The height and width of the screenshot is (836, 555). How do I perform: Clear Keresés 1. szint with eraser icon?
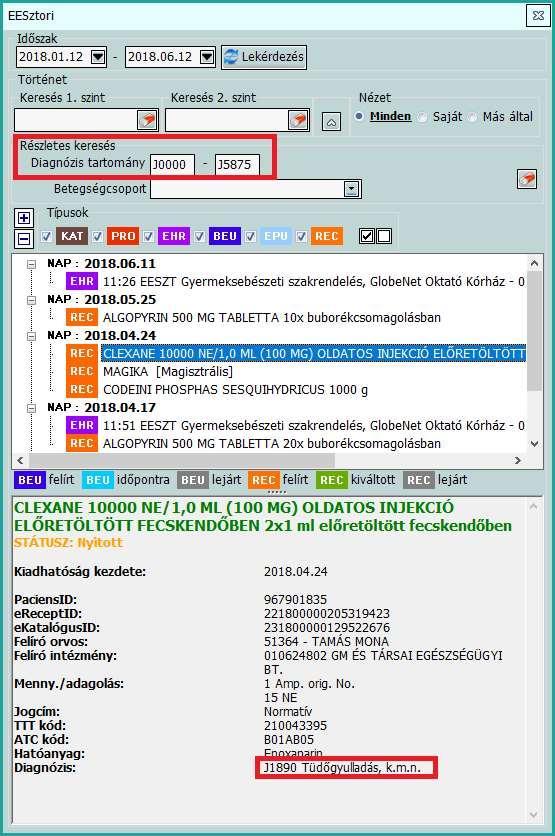coord(147,120)
